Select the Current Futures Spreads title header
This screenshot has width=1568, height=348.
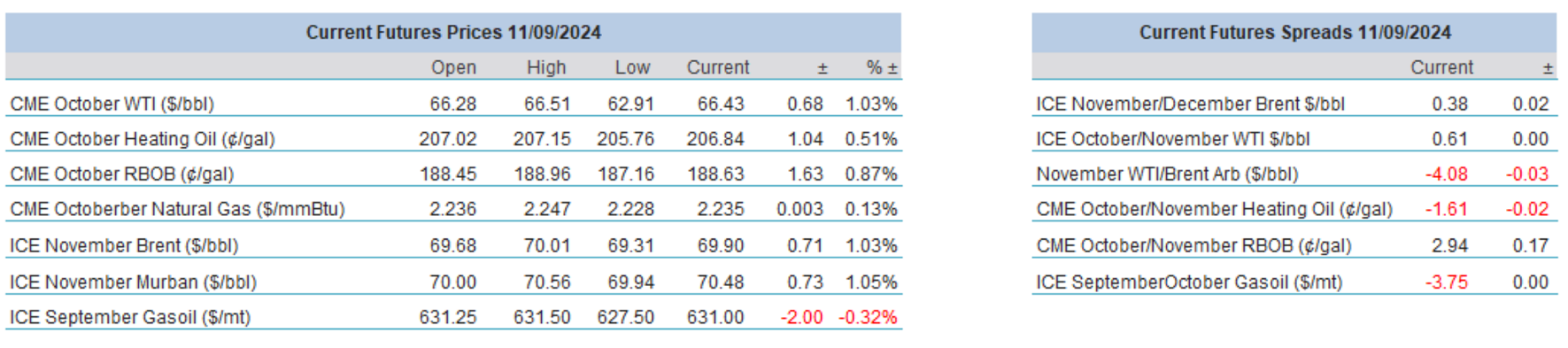click(1294, 33)
